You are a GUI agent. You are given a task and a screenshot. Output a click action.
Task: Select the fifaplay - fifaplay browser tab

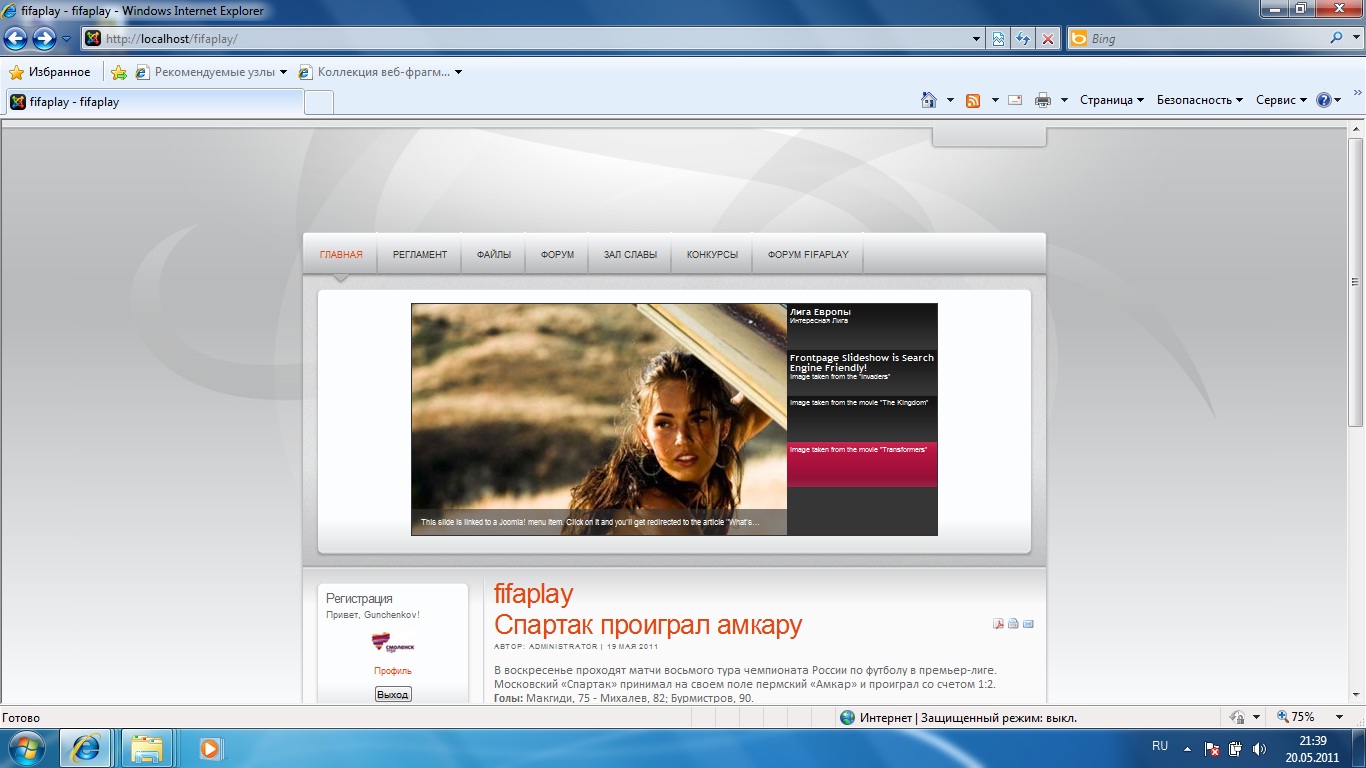155,102
